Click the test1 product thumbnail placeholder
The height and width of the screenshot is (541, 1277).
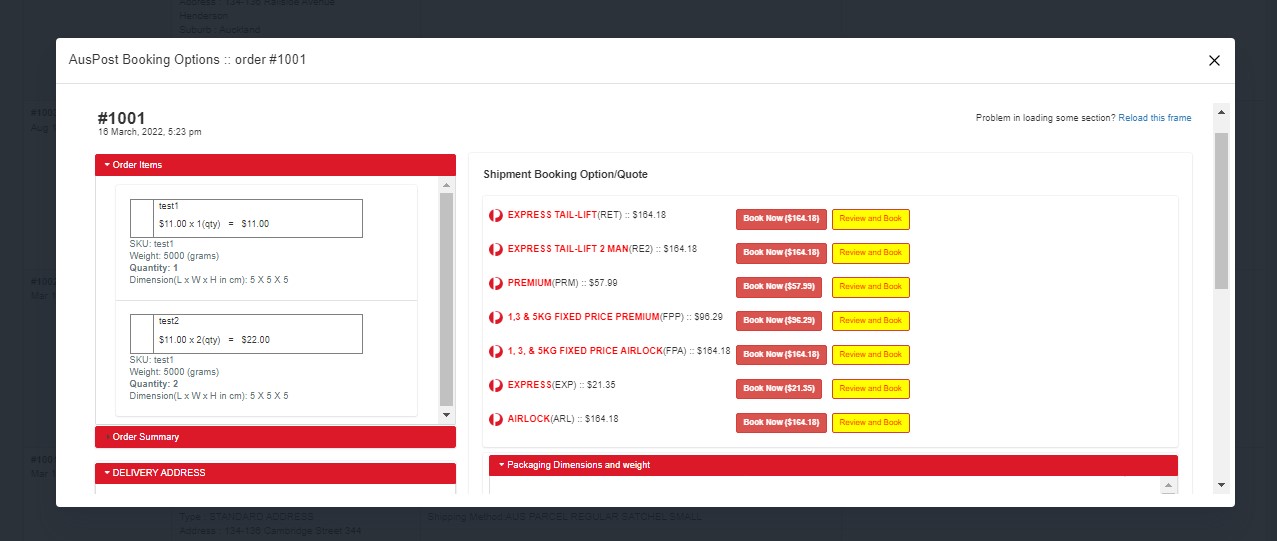pos(141,218)
